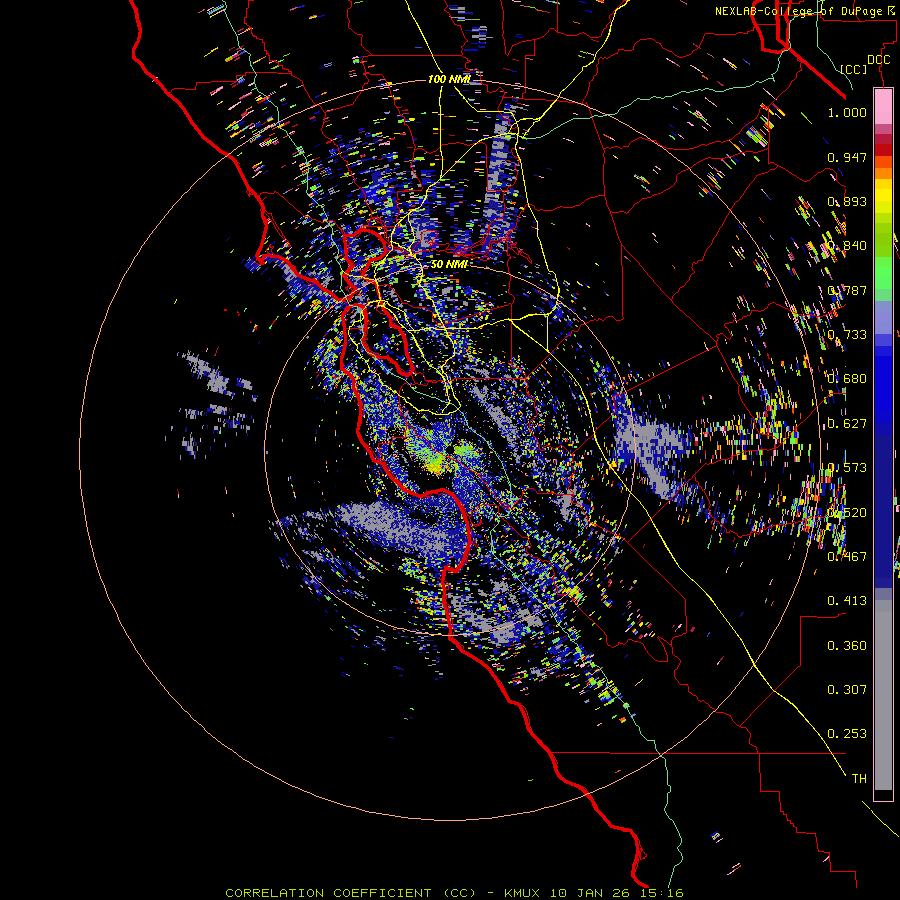The image size is (900, 900).
Task: Click the 100 NMI range ring label
Action: click(449, 79)
